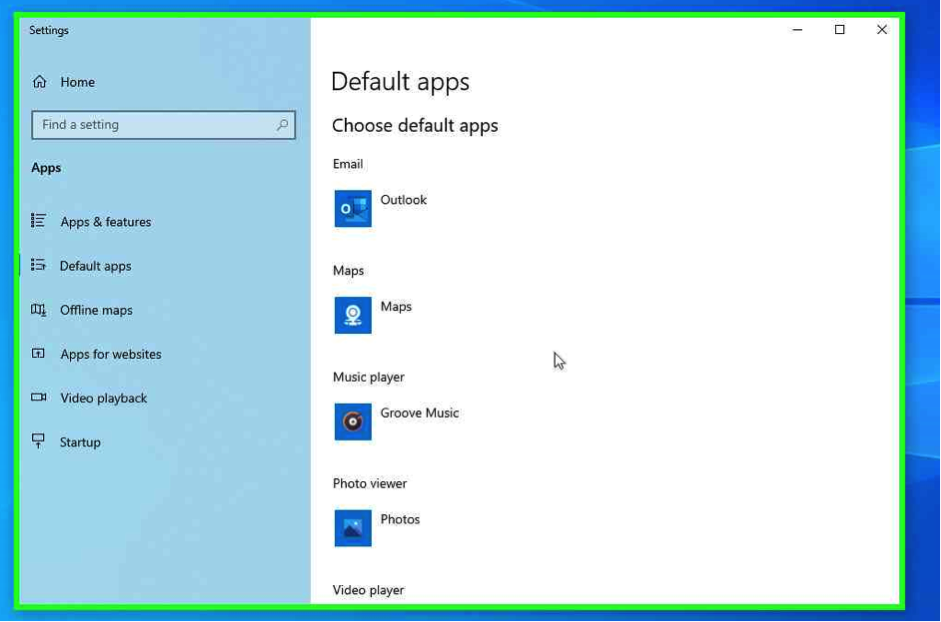
Task: Click the Find a setting field
Action: (155, 125)
